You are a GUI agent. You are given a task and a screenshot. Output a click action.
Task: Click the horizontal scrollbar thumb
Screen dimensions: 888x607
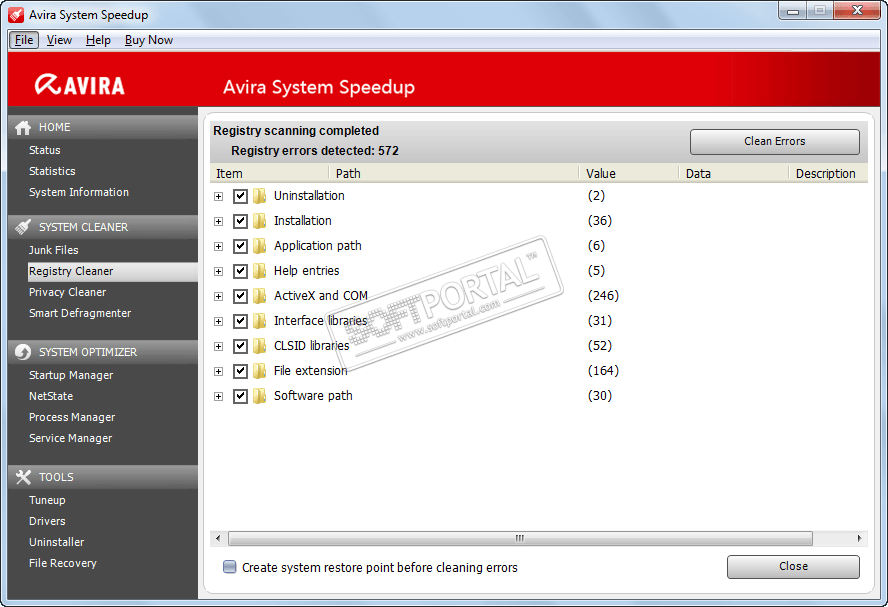pyautogui.click(x=520, y=538)
